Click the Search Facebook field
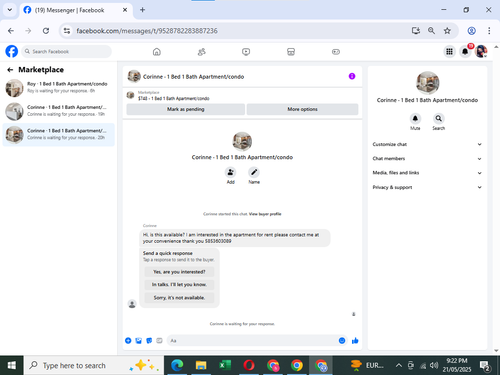Image resolution: width=500 pixels, height=375 pixels. 67,51
